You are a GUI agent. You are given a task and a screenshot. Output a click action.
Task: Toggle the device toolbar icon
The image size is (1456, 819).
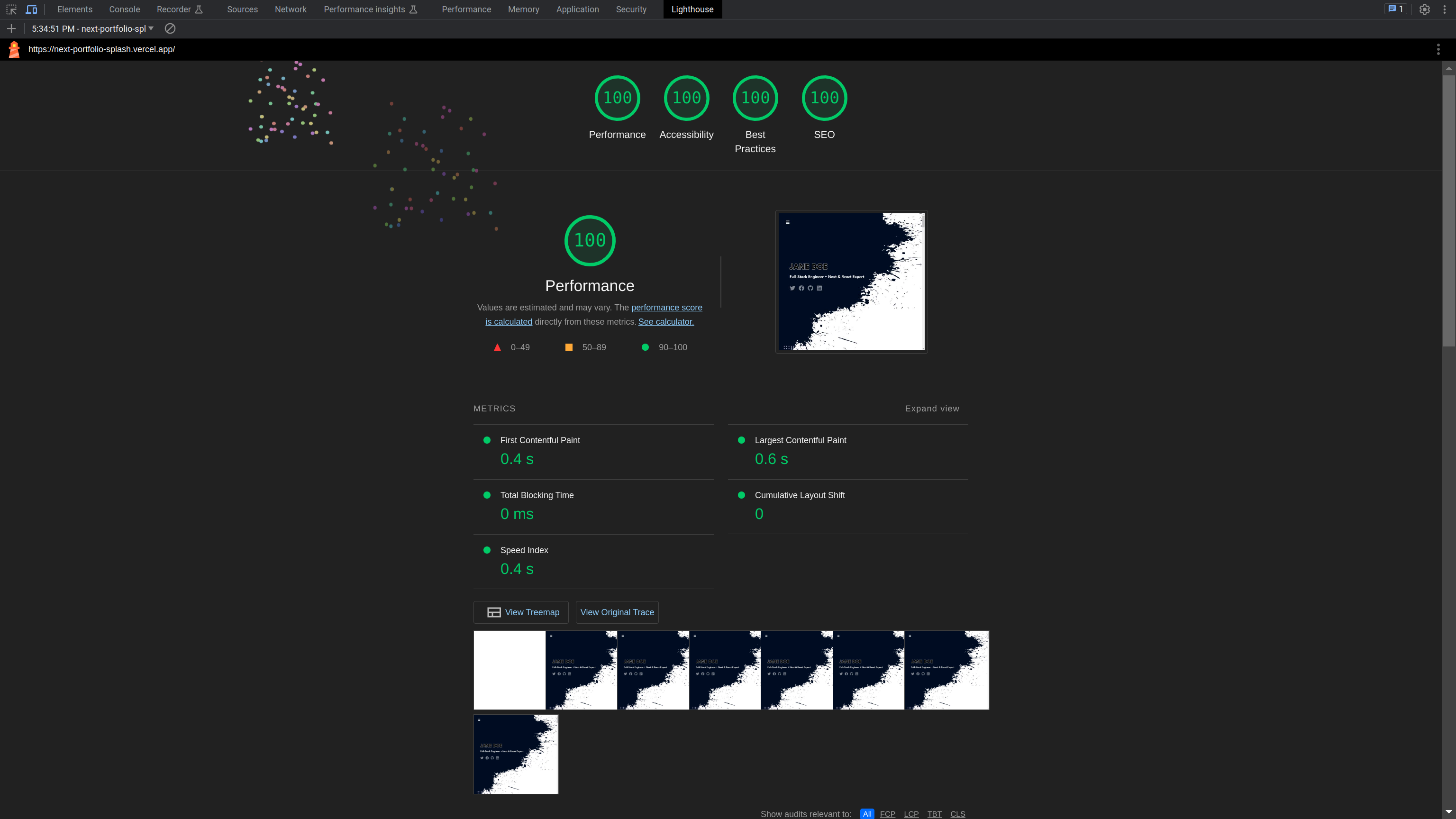[x=32, y=9]
